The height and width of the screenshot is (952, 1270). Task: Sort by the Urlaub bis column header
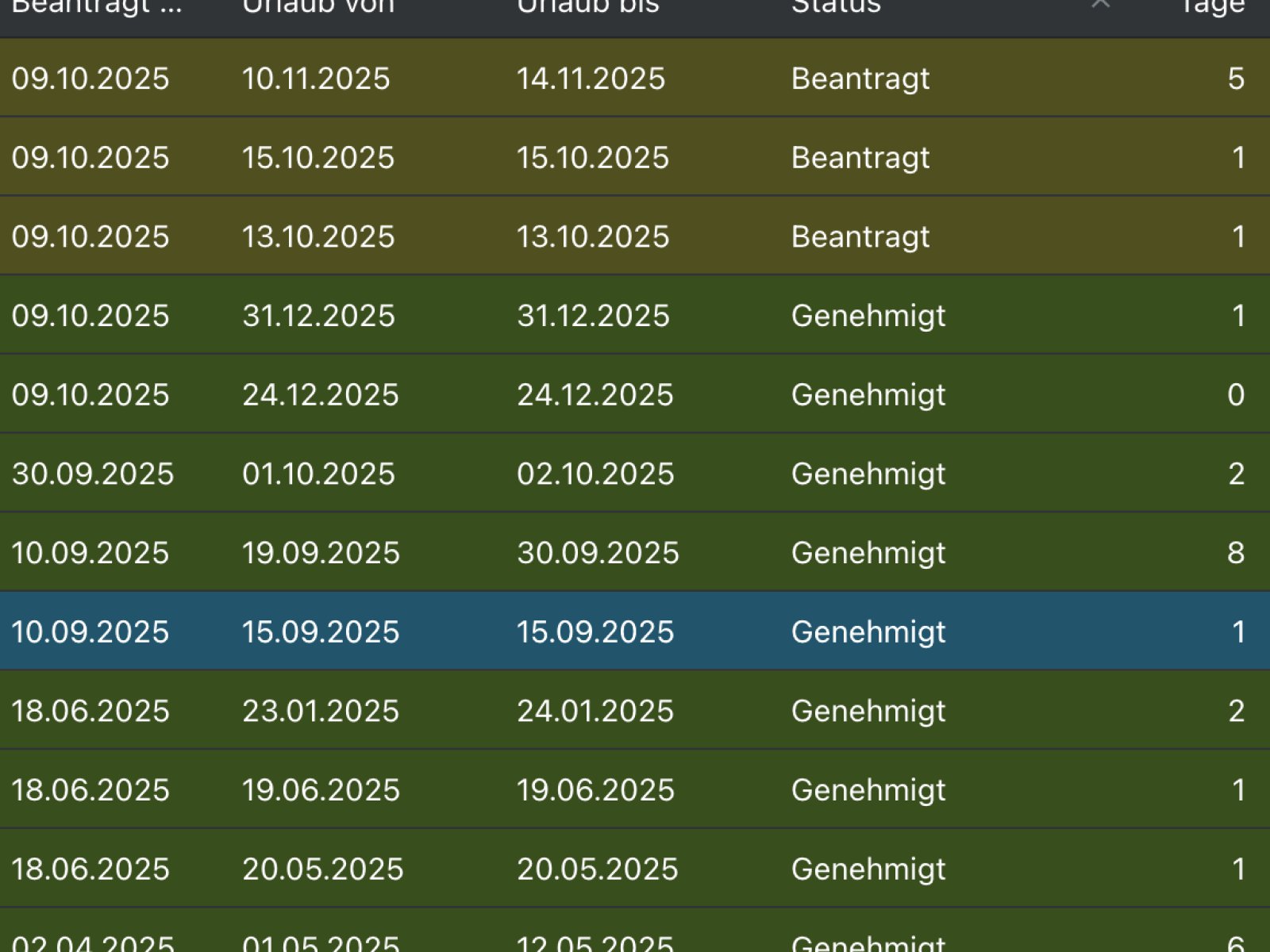[x=587, y=6]
